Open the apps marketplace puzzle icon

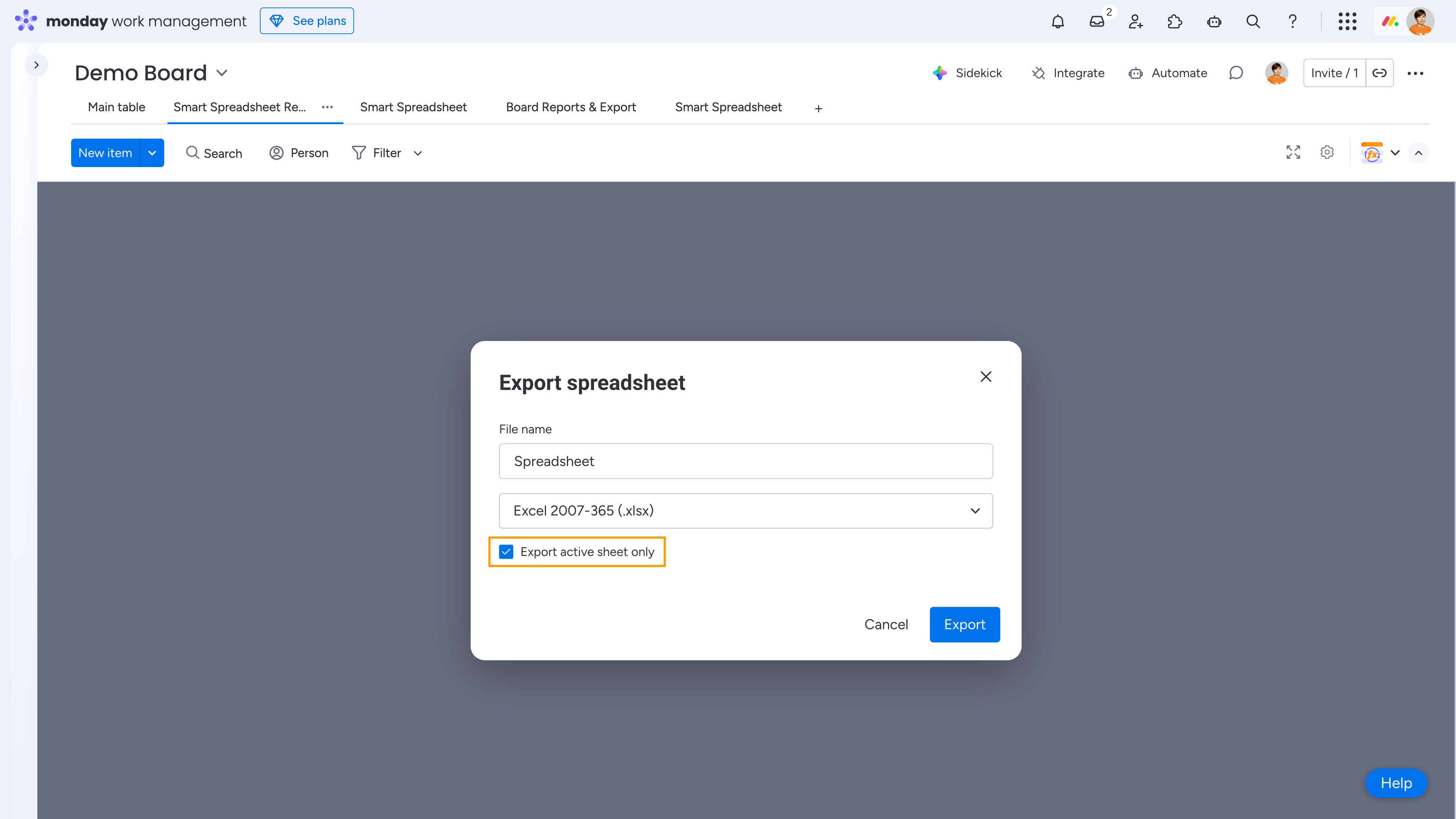coord(1174,21)
